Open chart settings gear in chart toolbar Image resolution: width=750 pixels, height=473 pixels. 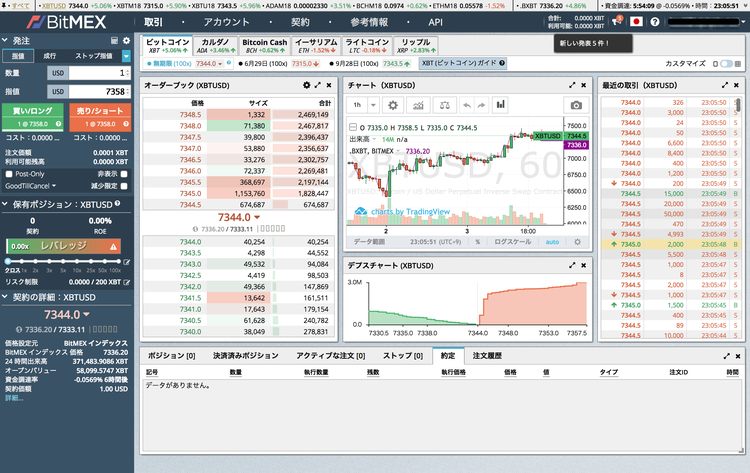(393, 105)
